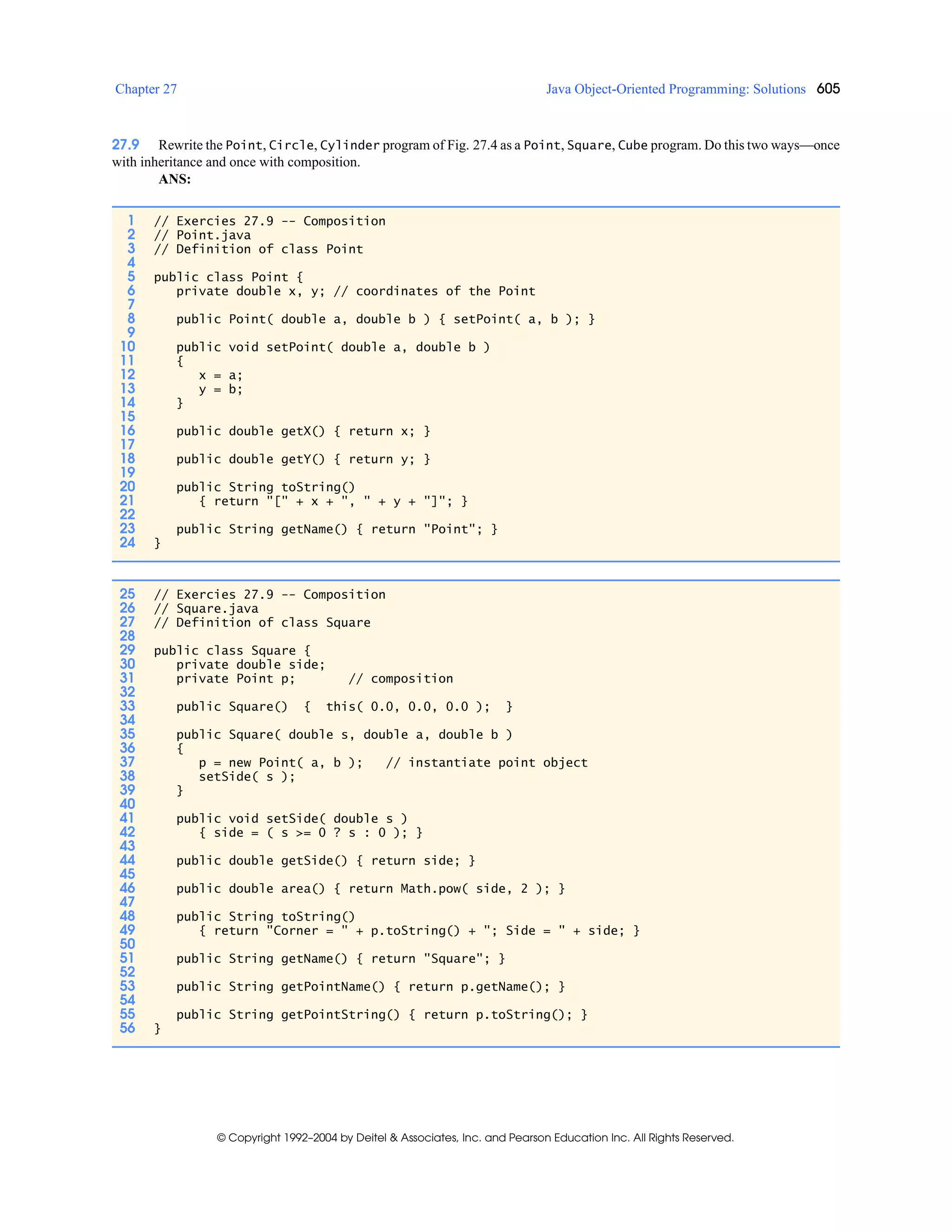
Task: Click the 'Corner =' return statement
Action: pos(420,931)
